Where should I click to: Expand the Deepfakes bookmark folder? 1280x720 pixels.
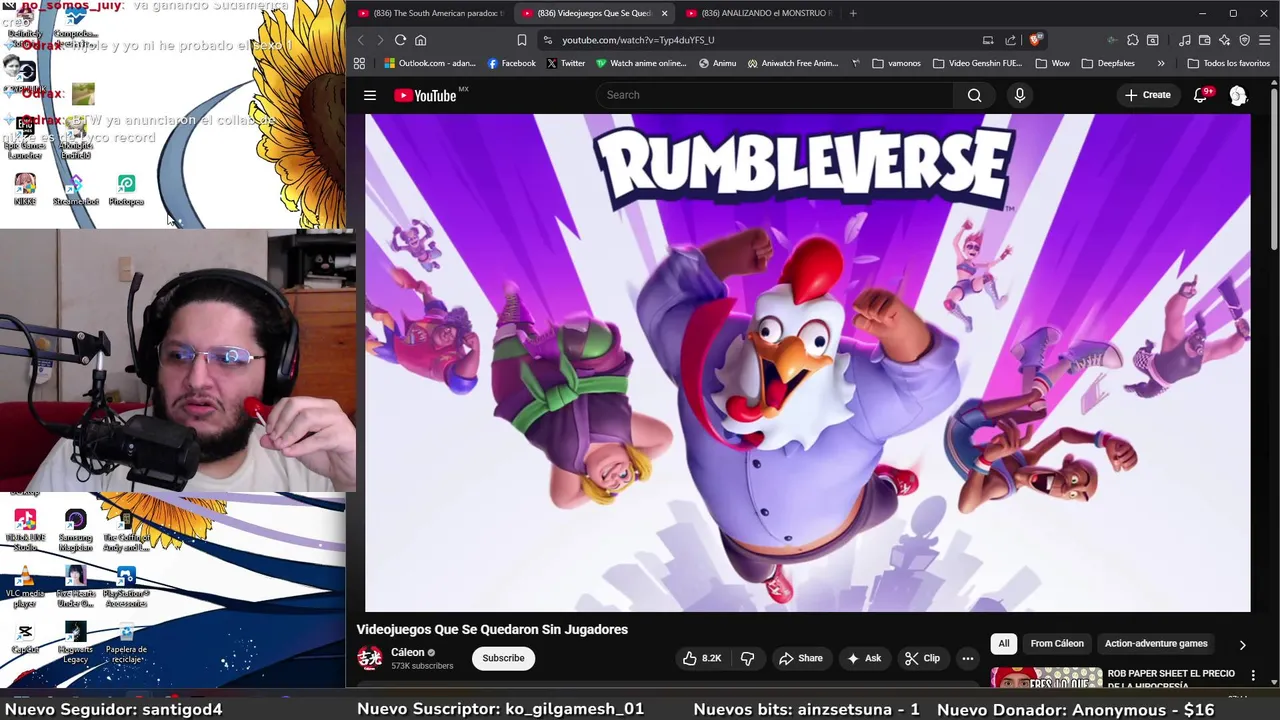tap(1108, 63)
